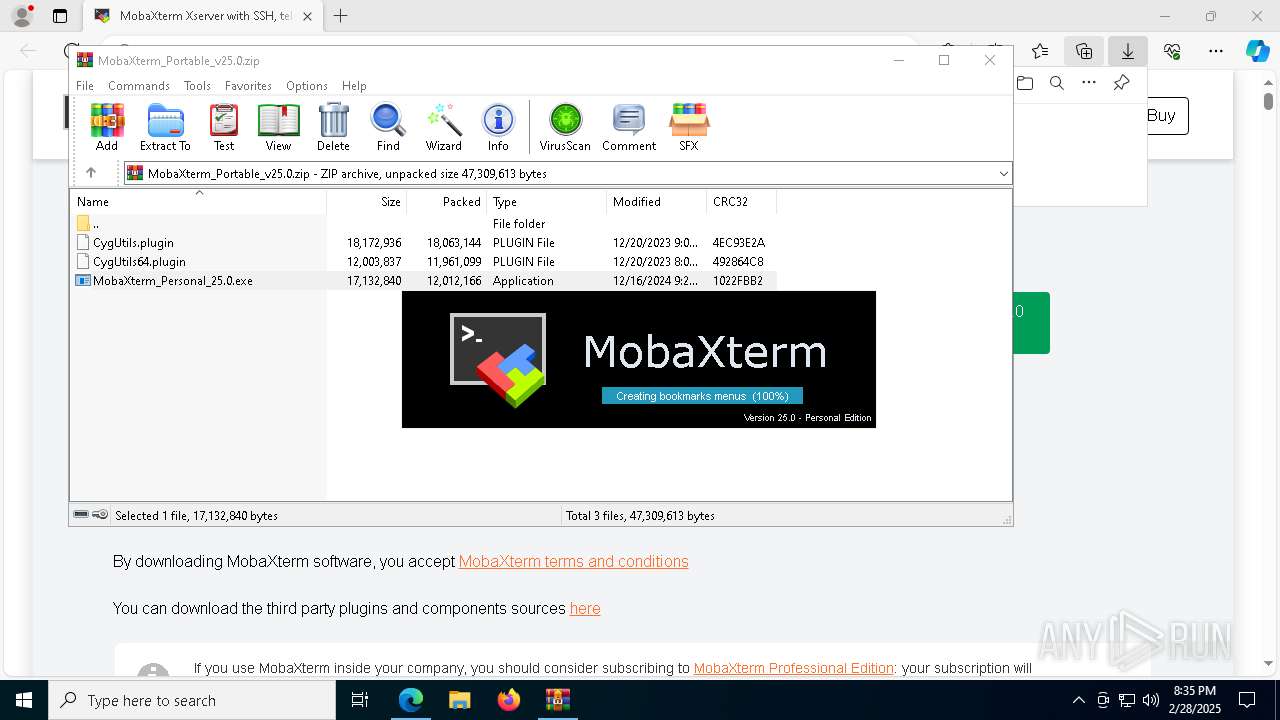1280x720 pixels.
Task: Open the Help menu
Action: click(x=354, y=86)
